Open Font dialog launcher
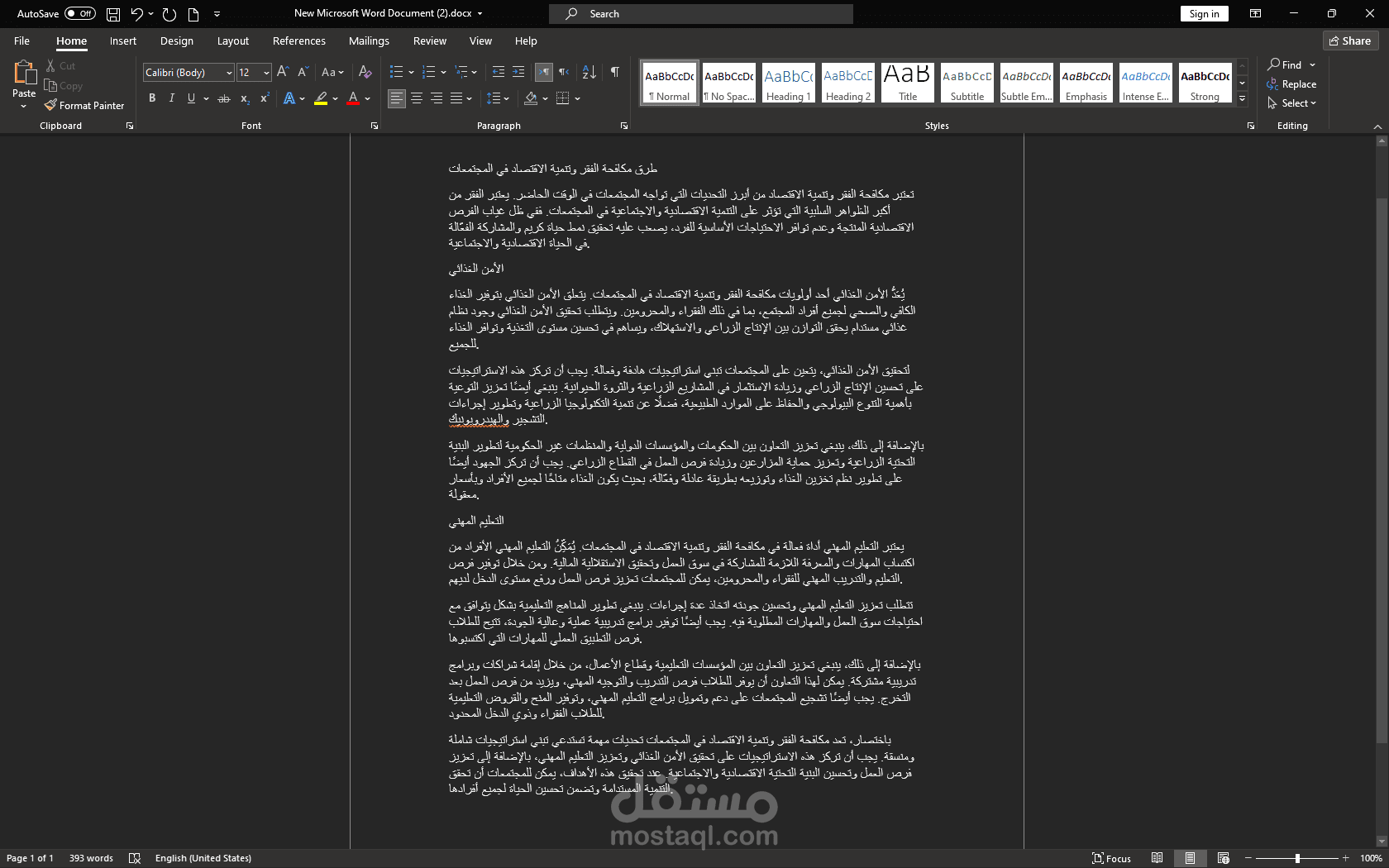Screen dimensions: 1389x868 [x=375, y=126]
